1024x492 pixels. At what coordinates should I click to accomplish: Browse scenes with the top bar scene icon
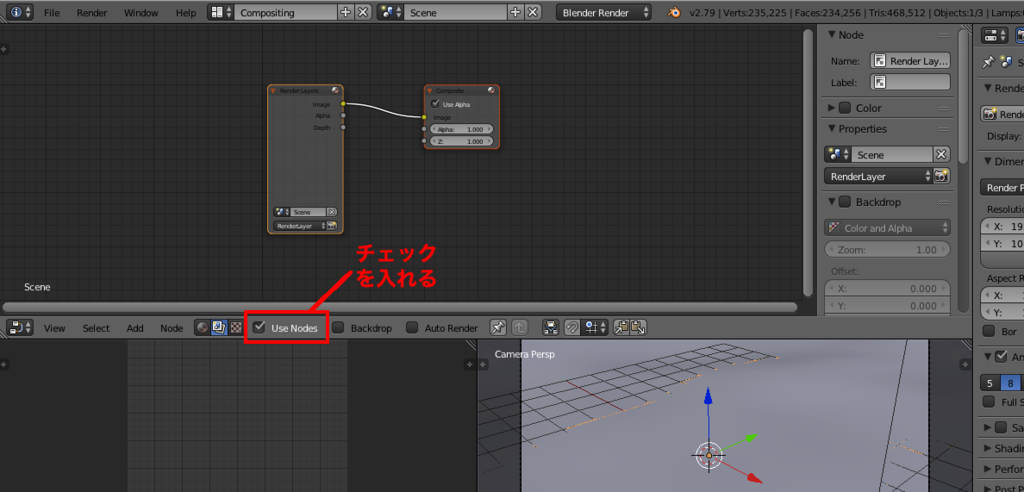coord(390,12)
